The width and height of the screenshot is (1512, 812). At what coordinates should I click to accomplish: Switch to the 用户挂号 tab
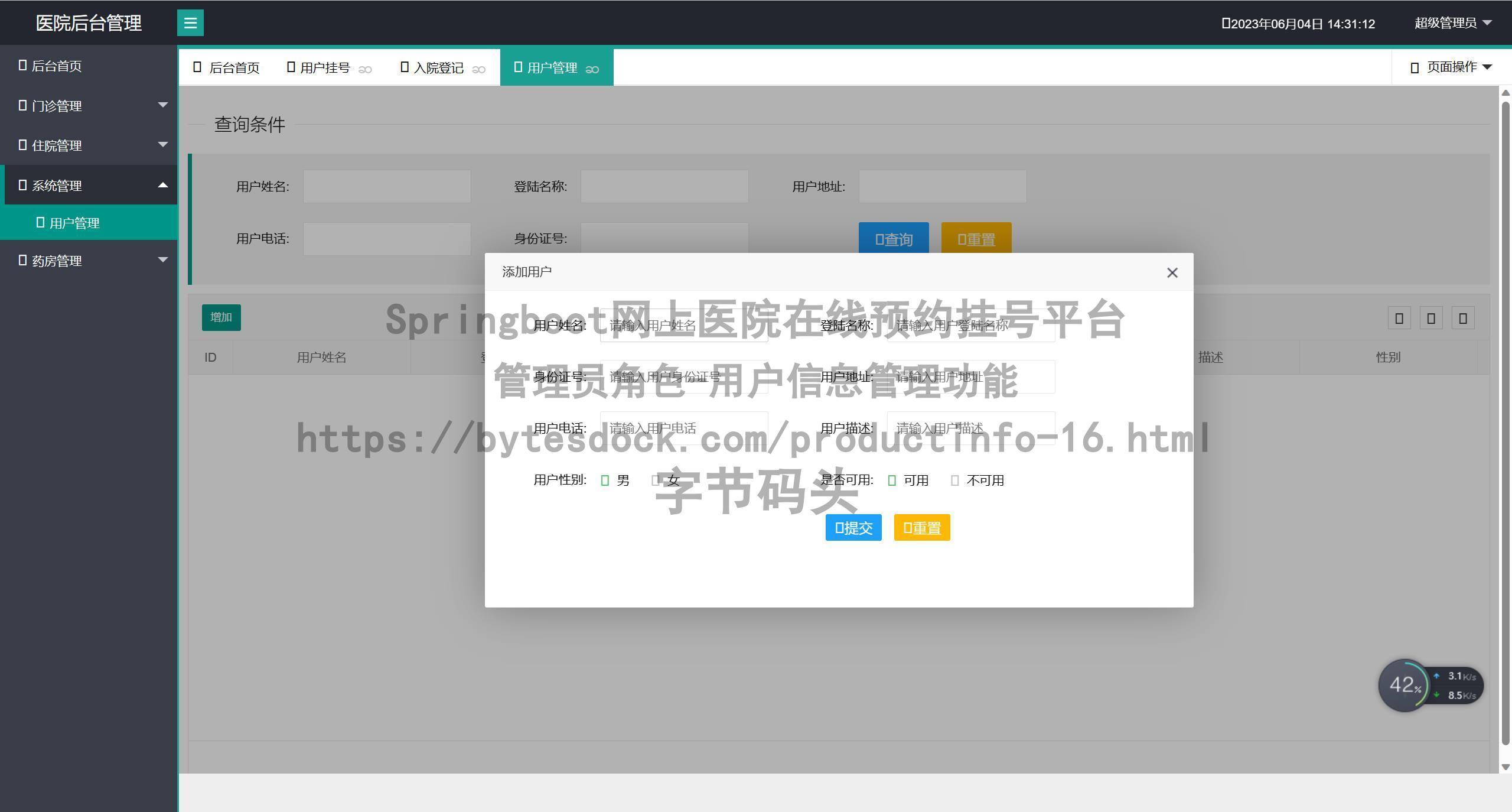coord(325,68)
